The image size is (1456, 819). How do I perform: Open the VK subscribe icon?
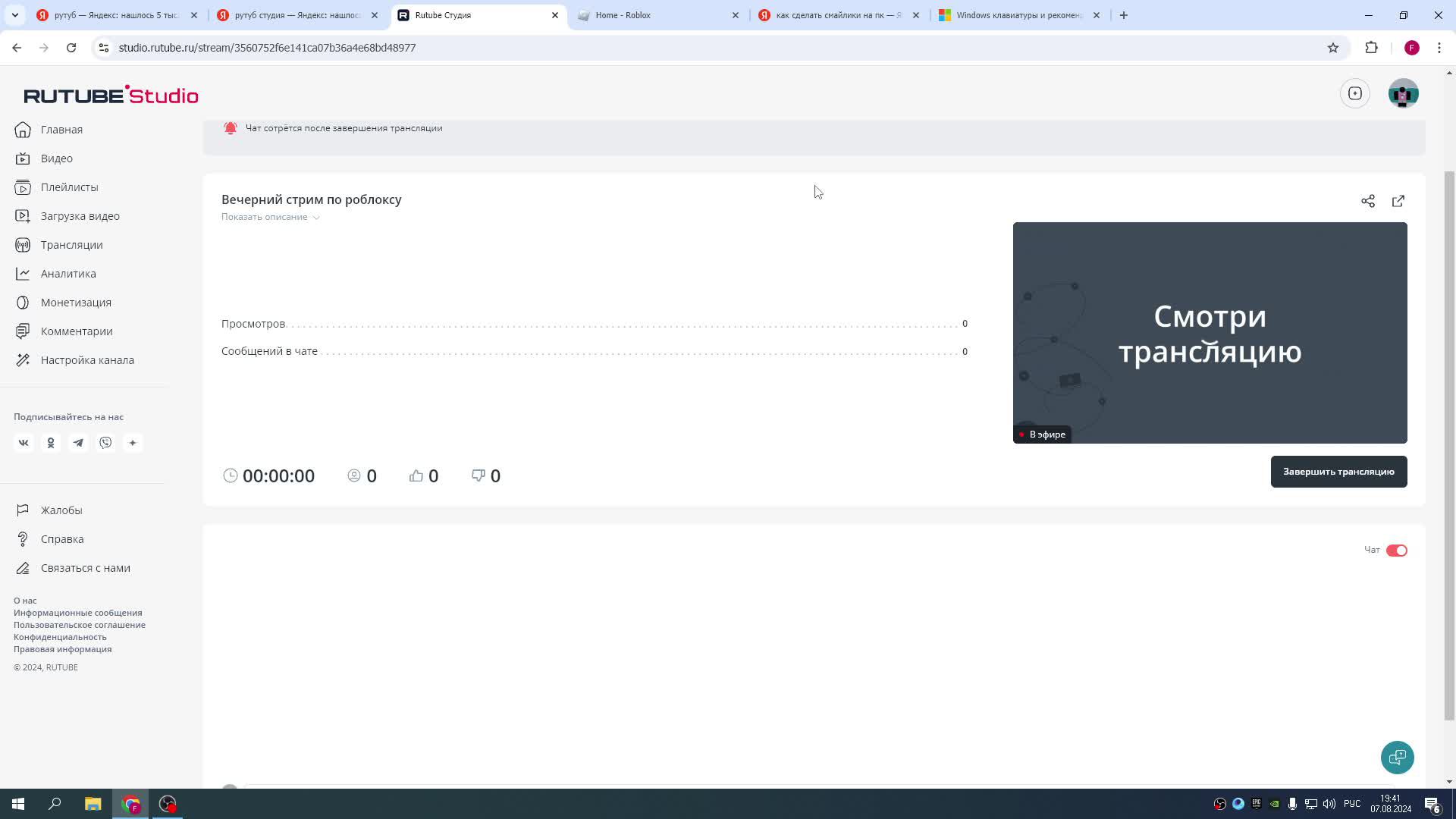24,442
